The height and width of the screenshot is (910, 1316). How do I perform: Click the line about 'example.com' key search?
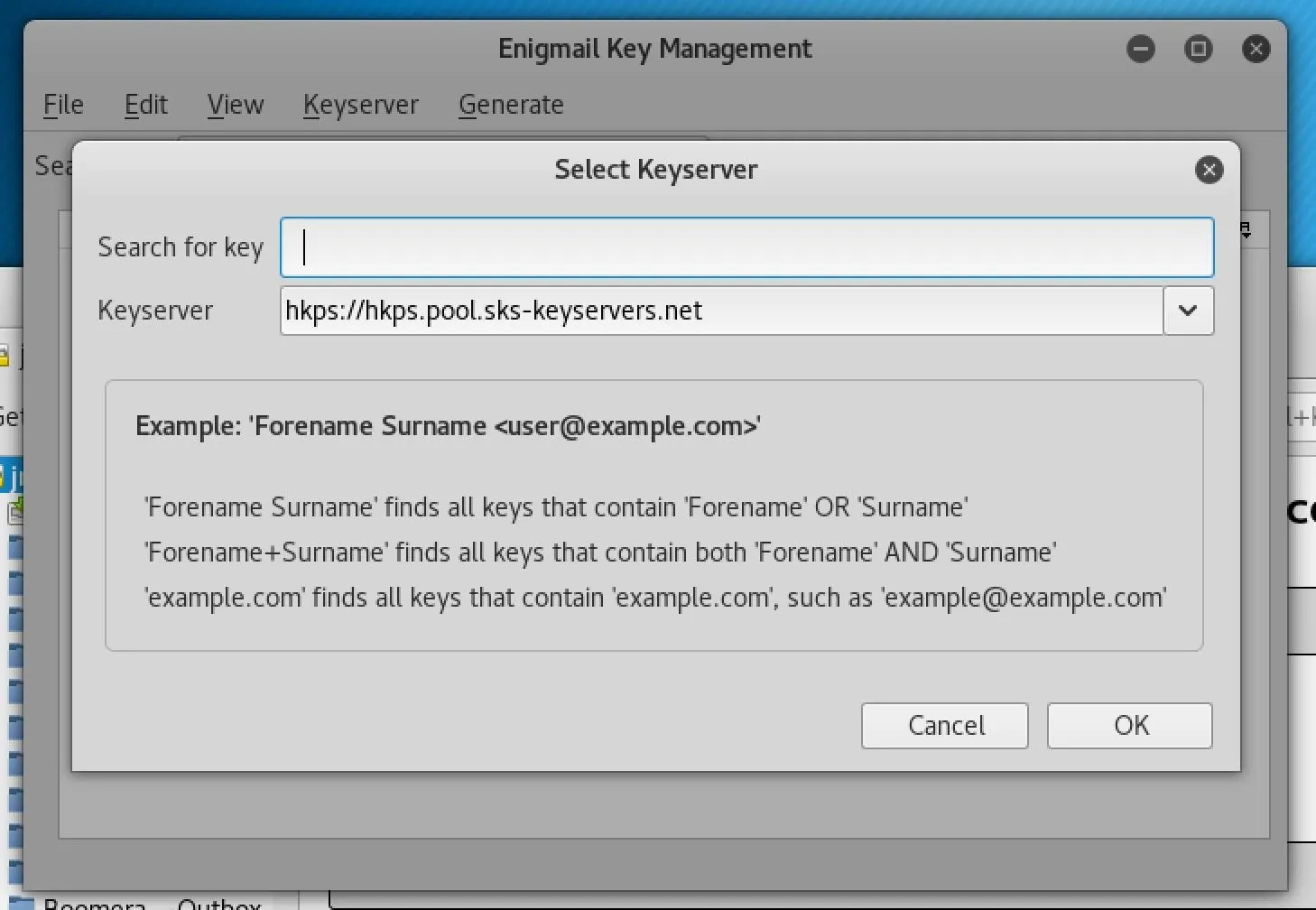(x=655, y=598)
